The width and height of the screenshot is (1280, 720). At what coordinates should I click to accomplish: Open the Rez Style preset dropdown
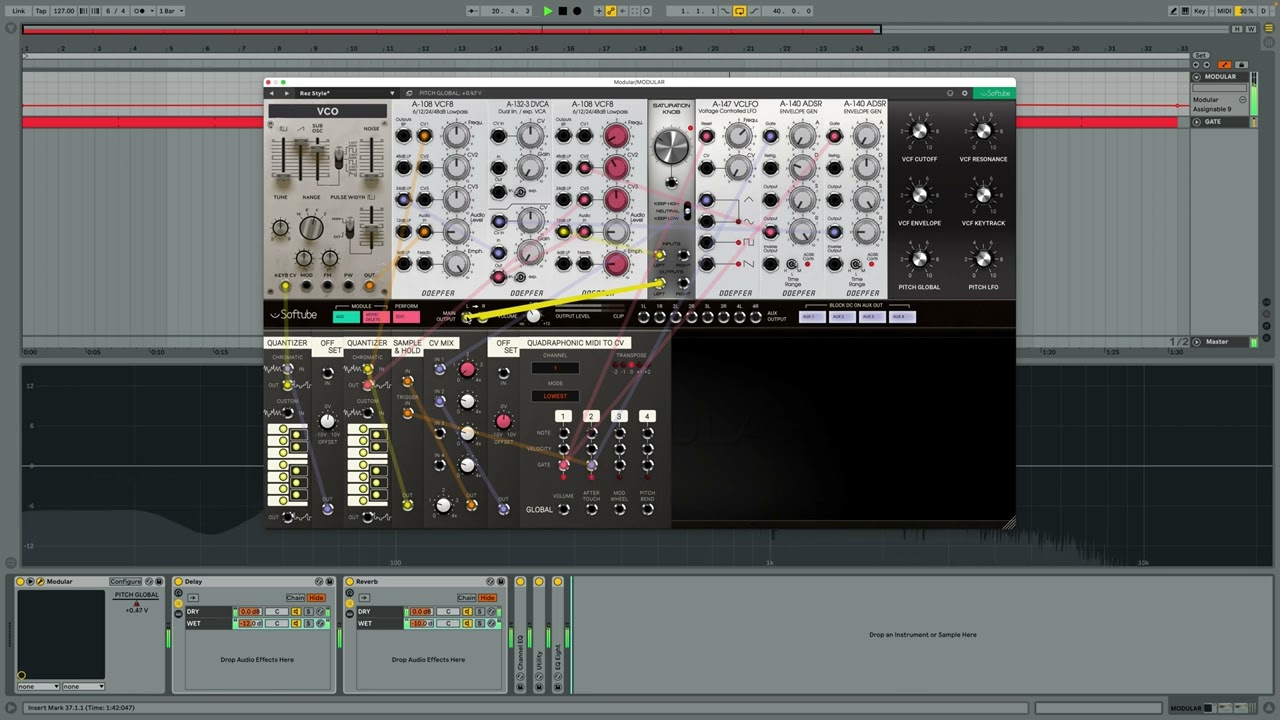click(346, 93)
